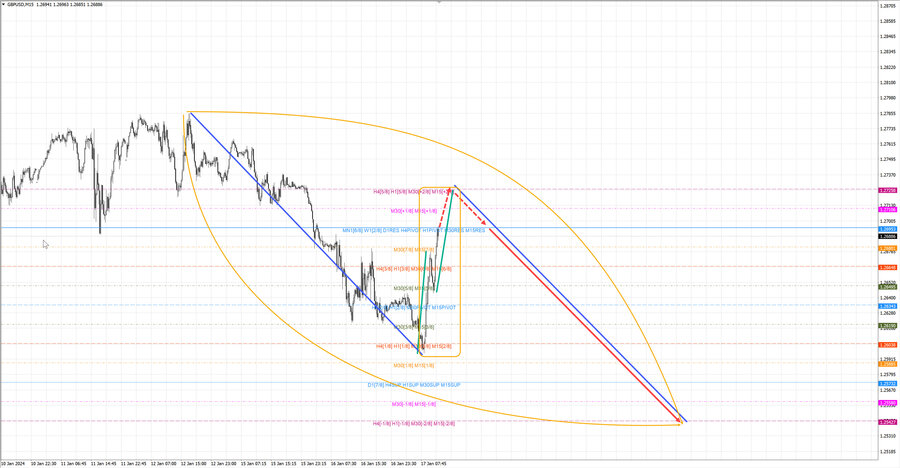
Task: Click the 10 Jan 2024 time label
Action: coord(13,463)
